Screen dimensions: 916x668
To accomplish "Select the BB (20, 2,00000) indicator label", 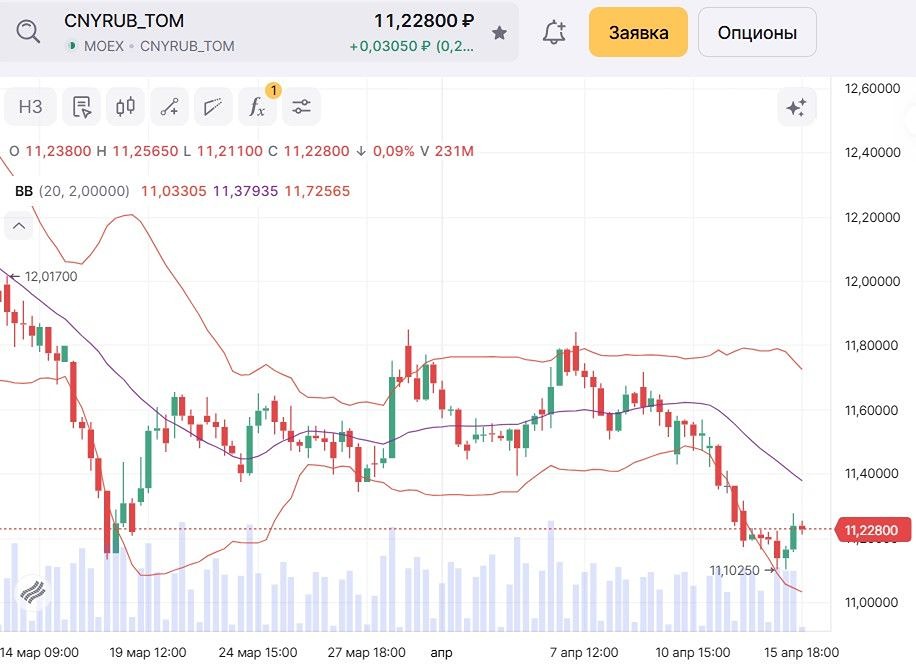I will (x=72, y=191).
